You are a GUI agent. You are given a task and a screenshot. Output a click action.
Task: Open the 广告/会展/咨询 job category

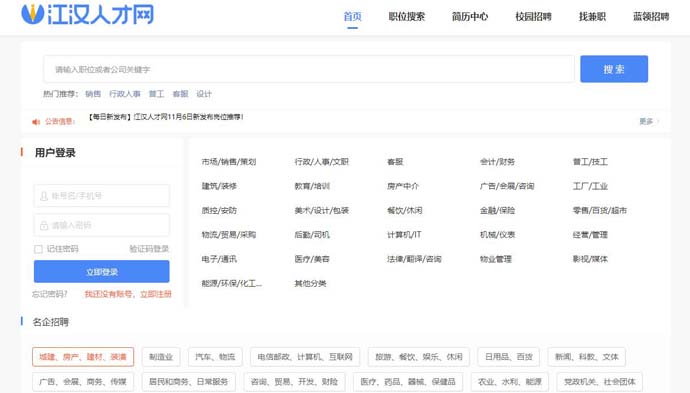pyautogui.click(x=507, y=186)
